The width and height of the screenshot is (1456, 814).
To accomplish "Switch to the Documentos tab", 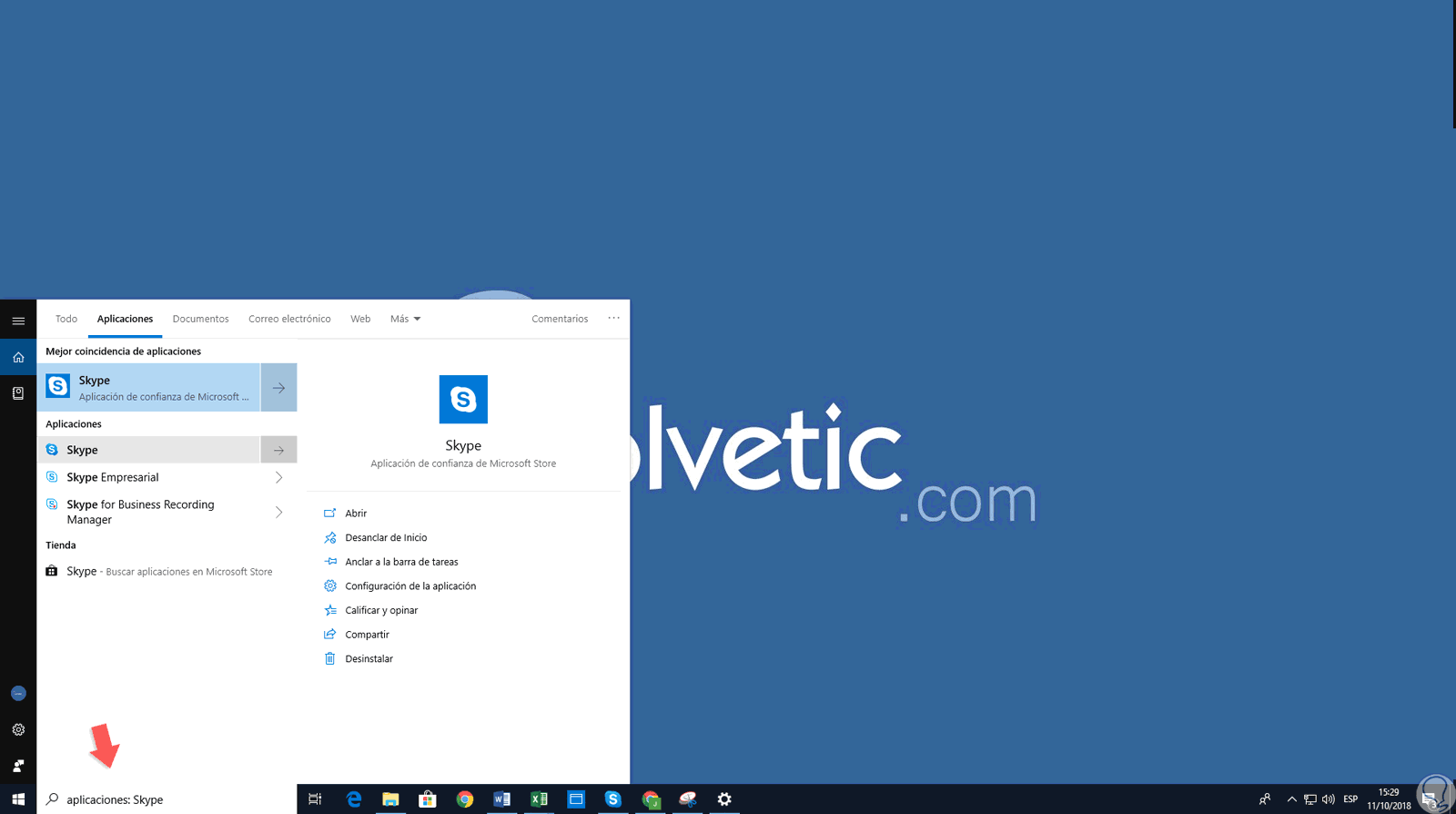I will [201, 319].
